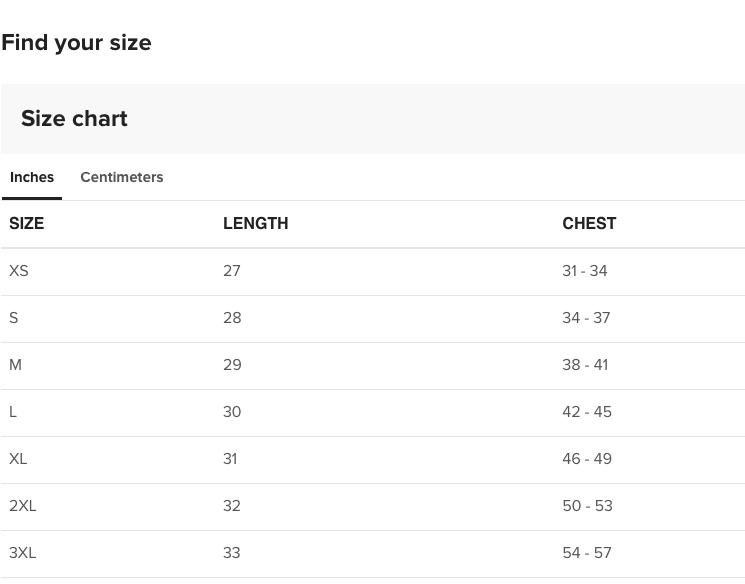Screen dimensions: 745x584
Task: Select the S size row label
Action: [x=14, y=318]
